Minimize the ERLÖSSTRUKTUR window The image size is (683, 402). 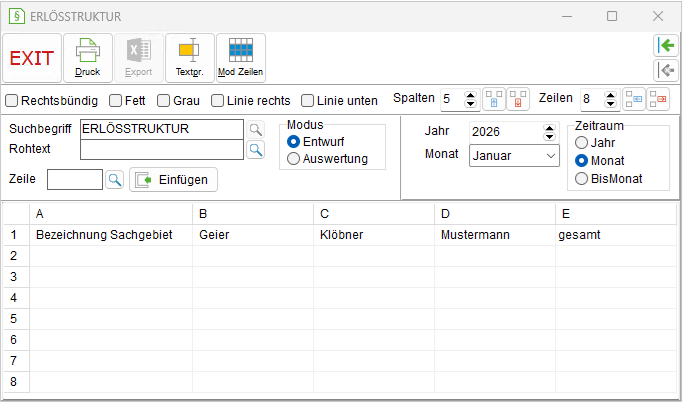click(x=567, y=17)
